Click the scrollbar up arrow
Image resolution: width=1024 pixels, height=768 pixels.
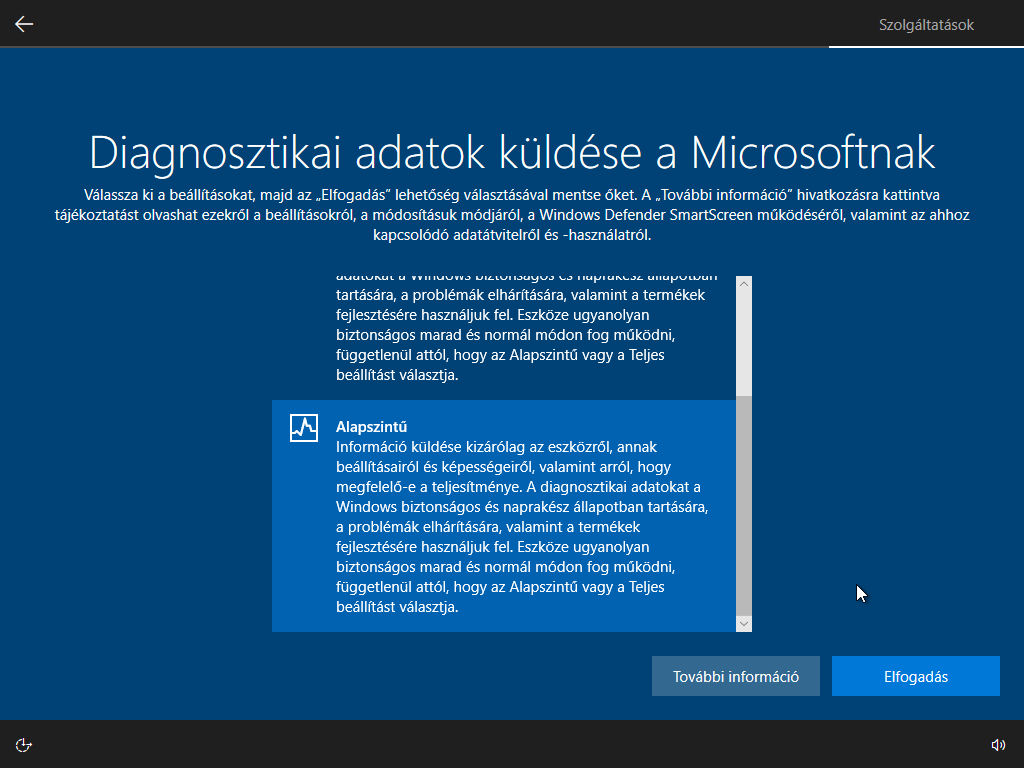point(744,284)
